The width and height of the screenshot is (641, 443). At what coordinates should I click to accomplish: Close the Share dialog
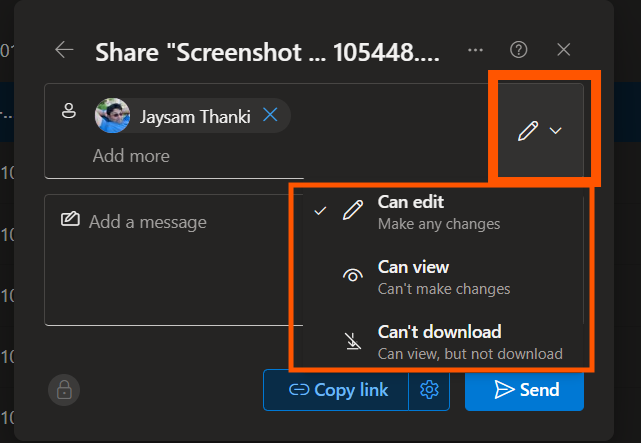pos(563,50)
